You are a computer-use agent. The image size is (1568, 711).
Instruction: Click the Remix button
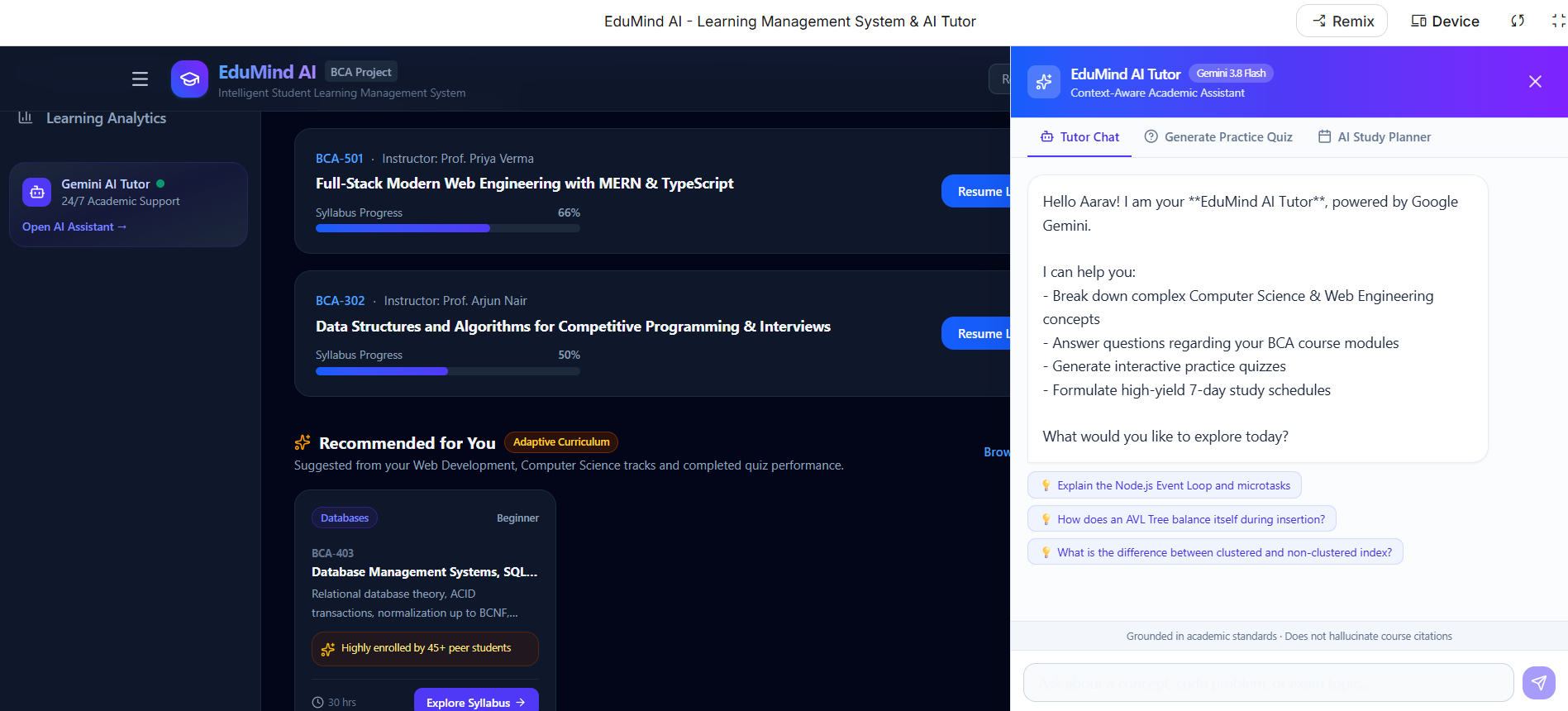click(x=1342, y=21)
